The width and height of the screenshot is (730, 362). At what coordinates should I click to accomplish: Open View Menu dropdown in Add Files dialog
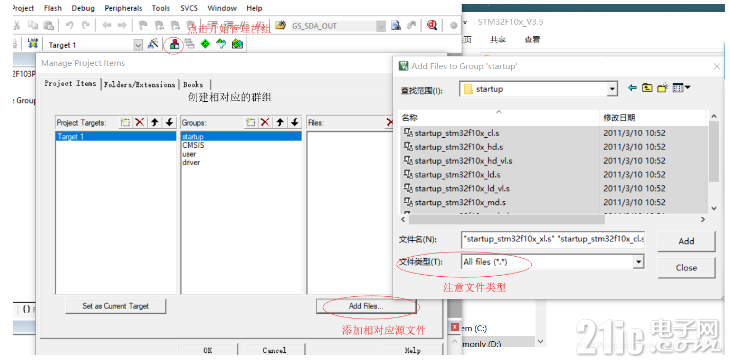pyautogui.click(x=682, y=88)
